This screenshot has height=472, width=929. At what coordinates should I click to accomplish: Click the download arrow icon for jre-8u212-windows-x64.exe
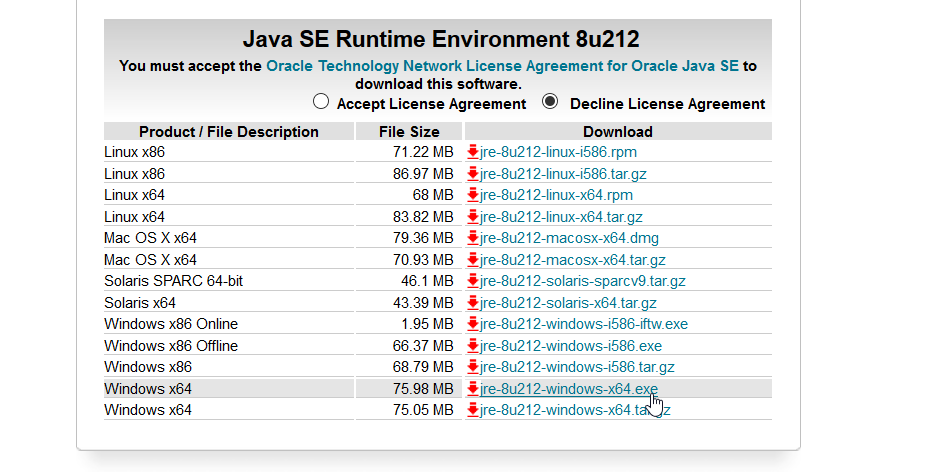(472, 388)
